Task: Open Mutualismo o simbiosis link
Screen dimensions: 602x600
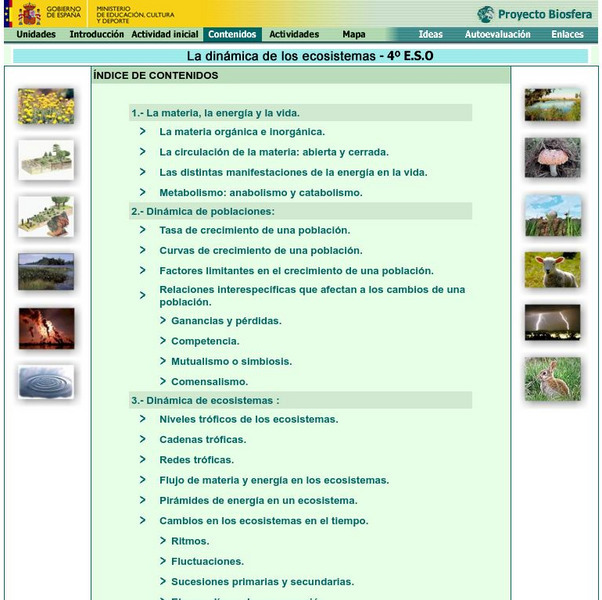Action: (x=232, y=362)
